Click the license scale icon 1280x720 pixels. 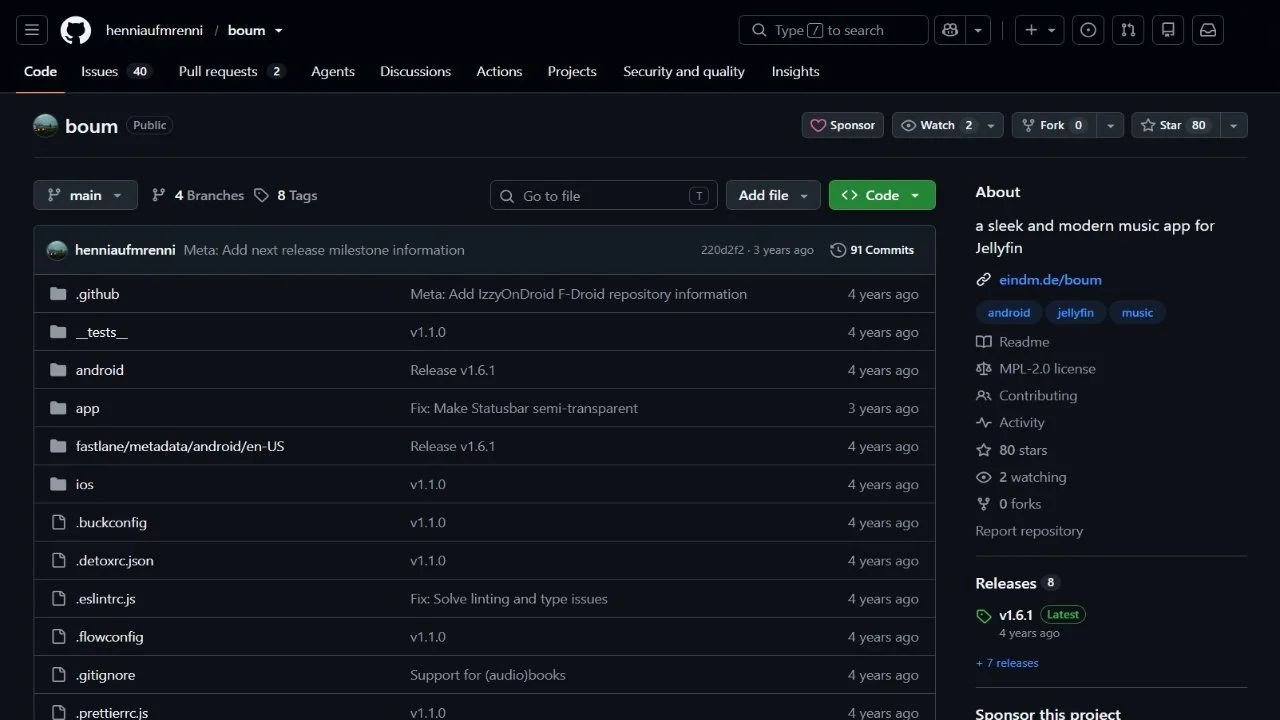tap(984, 369)
